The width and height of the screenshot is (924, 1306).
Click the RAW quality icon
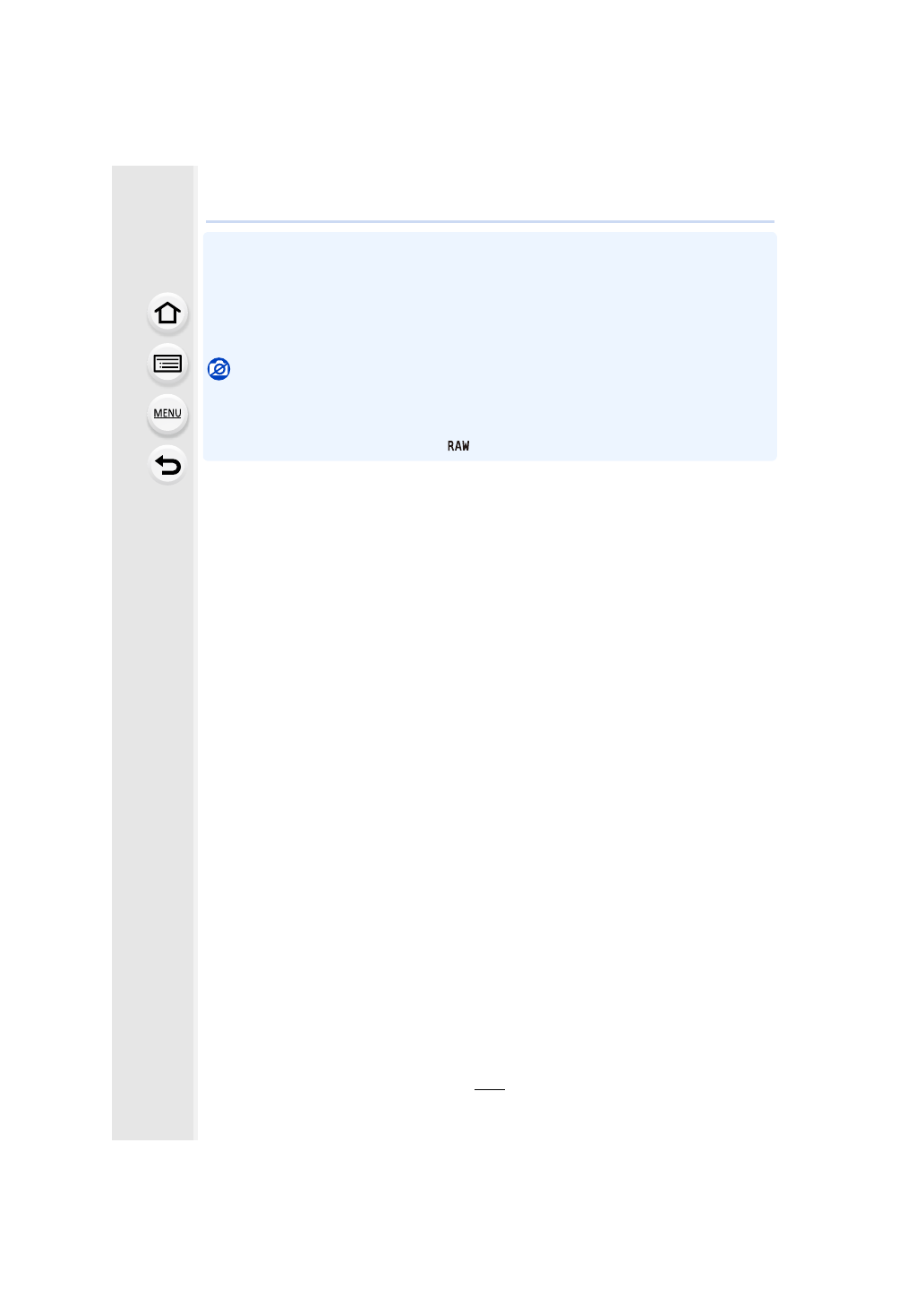coord(458,446)
